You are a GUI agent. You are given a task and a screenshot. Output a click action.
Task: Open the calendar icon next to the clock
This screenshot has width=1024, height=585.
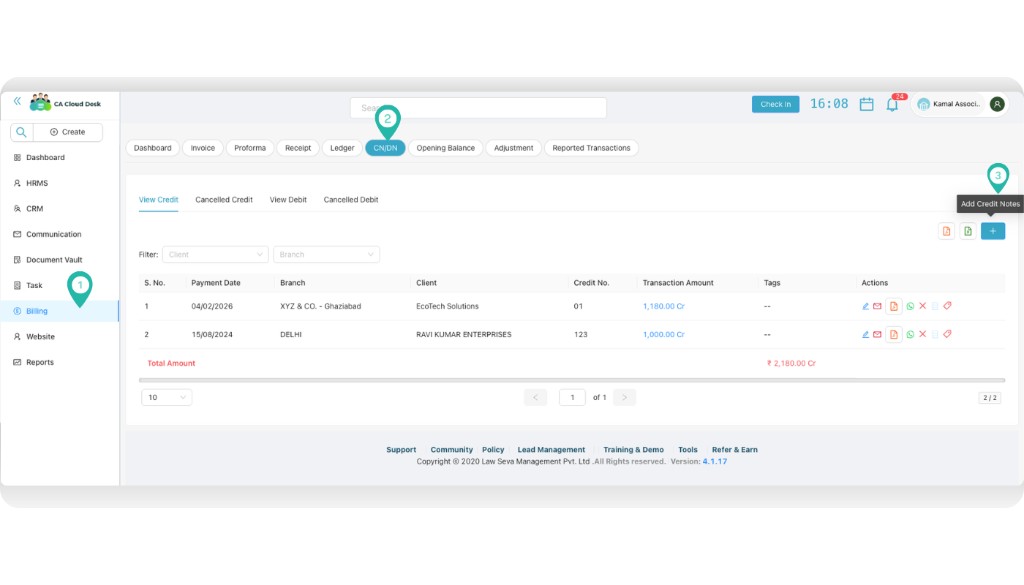pyautogui.click(x=866, y=103)
